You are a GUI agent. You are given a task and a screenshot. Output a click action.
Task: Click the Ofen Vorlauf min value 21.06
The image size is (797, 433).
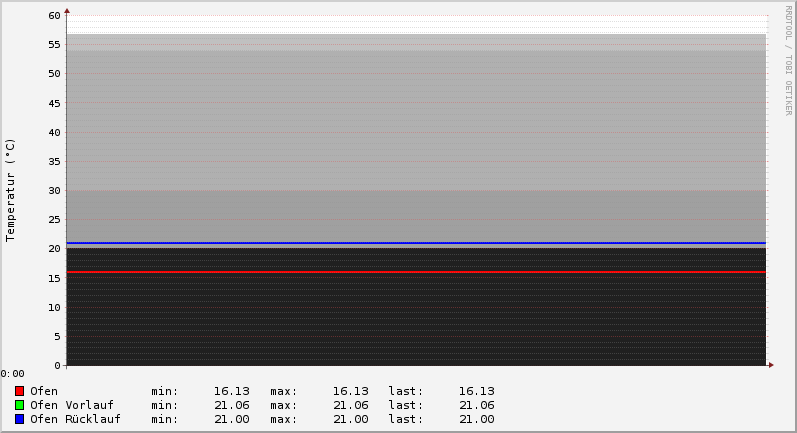(231, 405)
